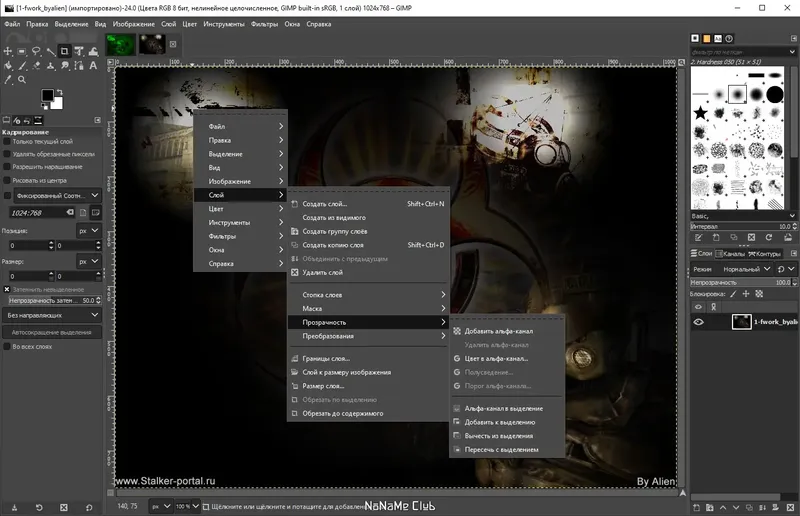This screenshot has height=516, width=800.
Task: Choose the Free Select lasso tool
Action: (x=36, y=51)
